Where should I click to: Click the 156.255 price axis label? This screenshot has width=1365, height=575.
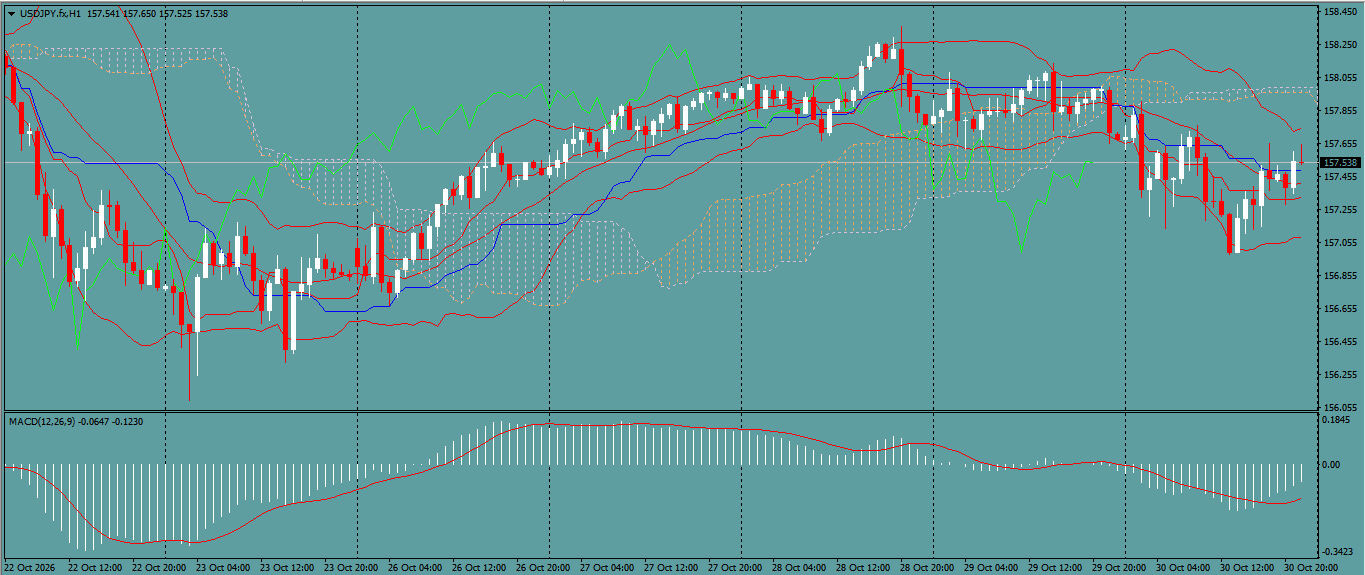(x=1340, y=374)
